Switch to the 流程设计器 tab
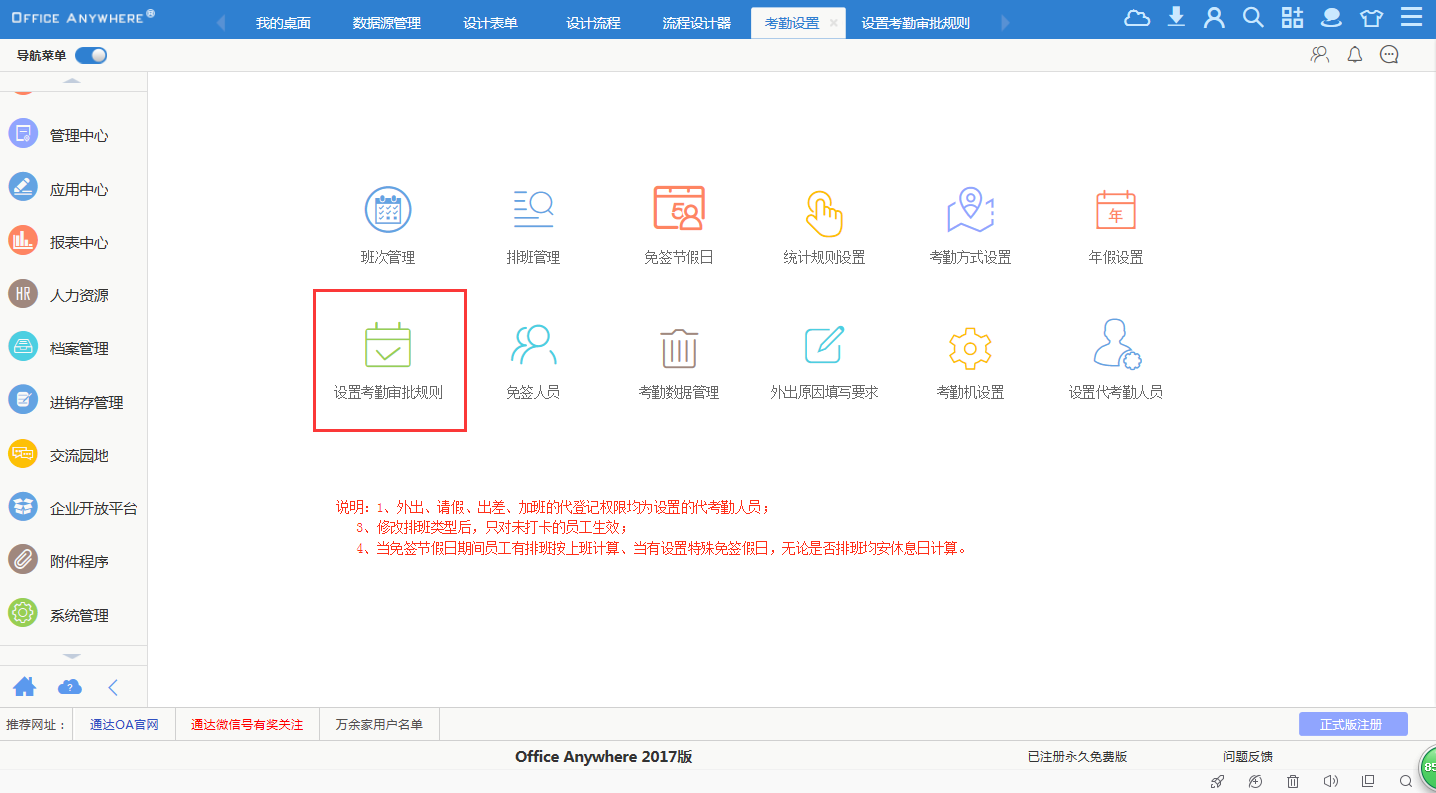Viewport: 1436px width, 793px height. pos(696,23)
